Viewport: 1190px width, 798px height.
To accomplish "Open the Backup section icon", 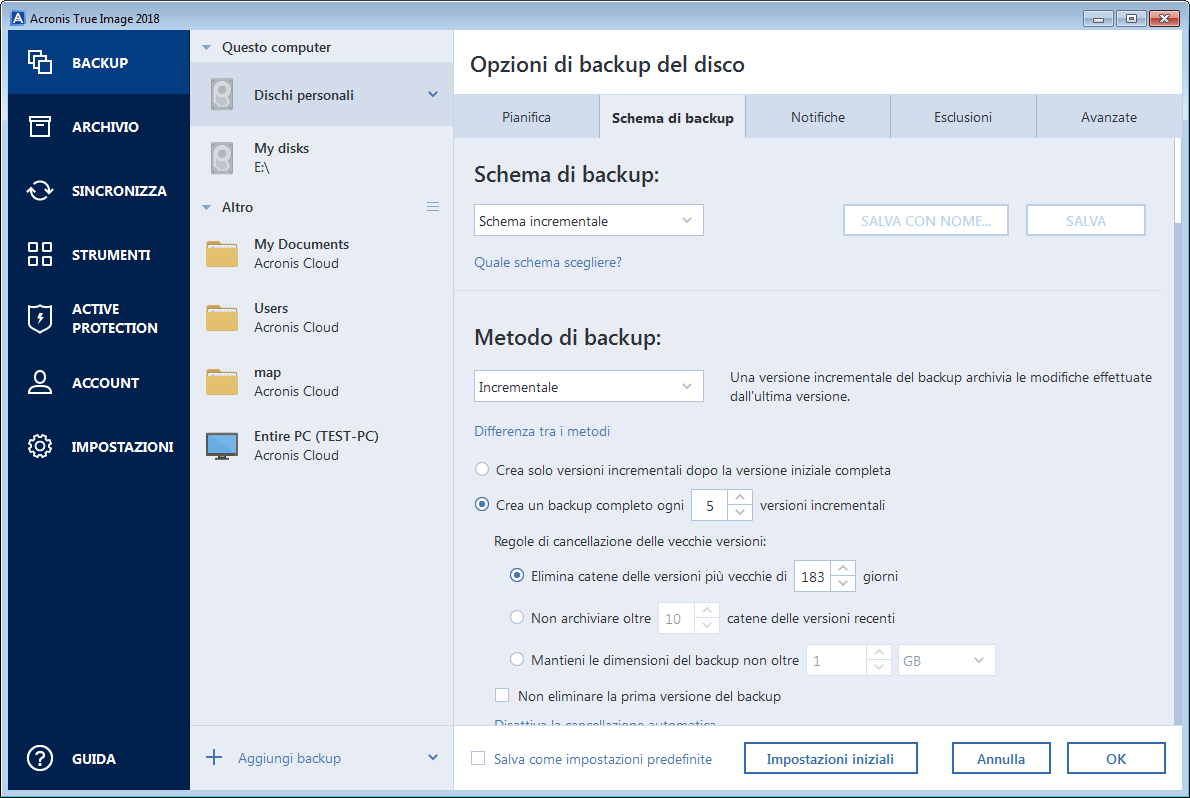I will tap(39, 62).
